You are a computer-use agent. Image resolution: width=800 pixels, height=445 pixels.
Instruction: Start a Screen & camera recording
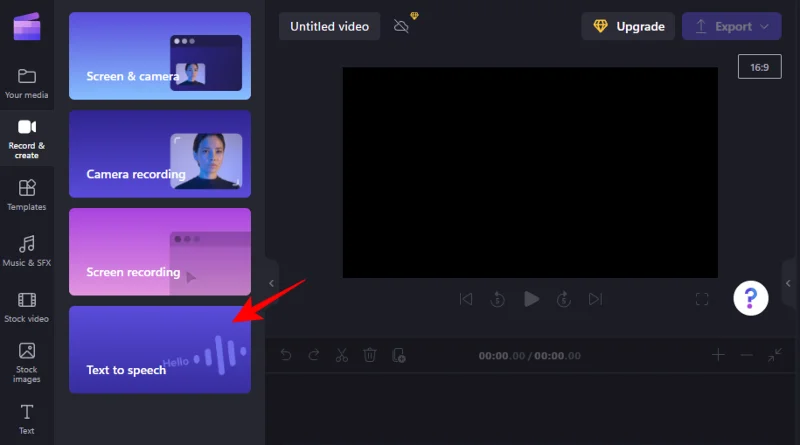(160, 56)
